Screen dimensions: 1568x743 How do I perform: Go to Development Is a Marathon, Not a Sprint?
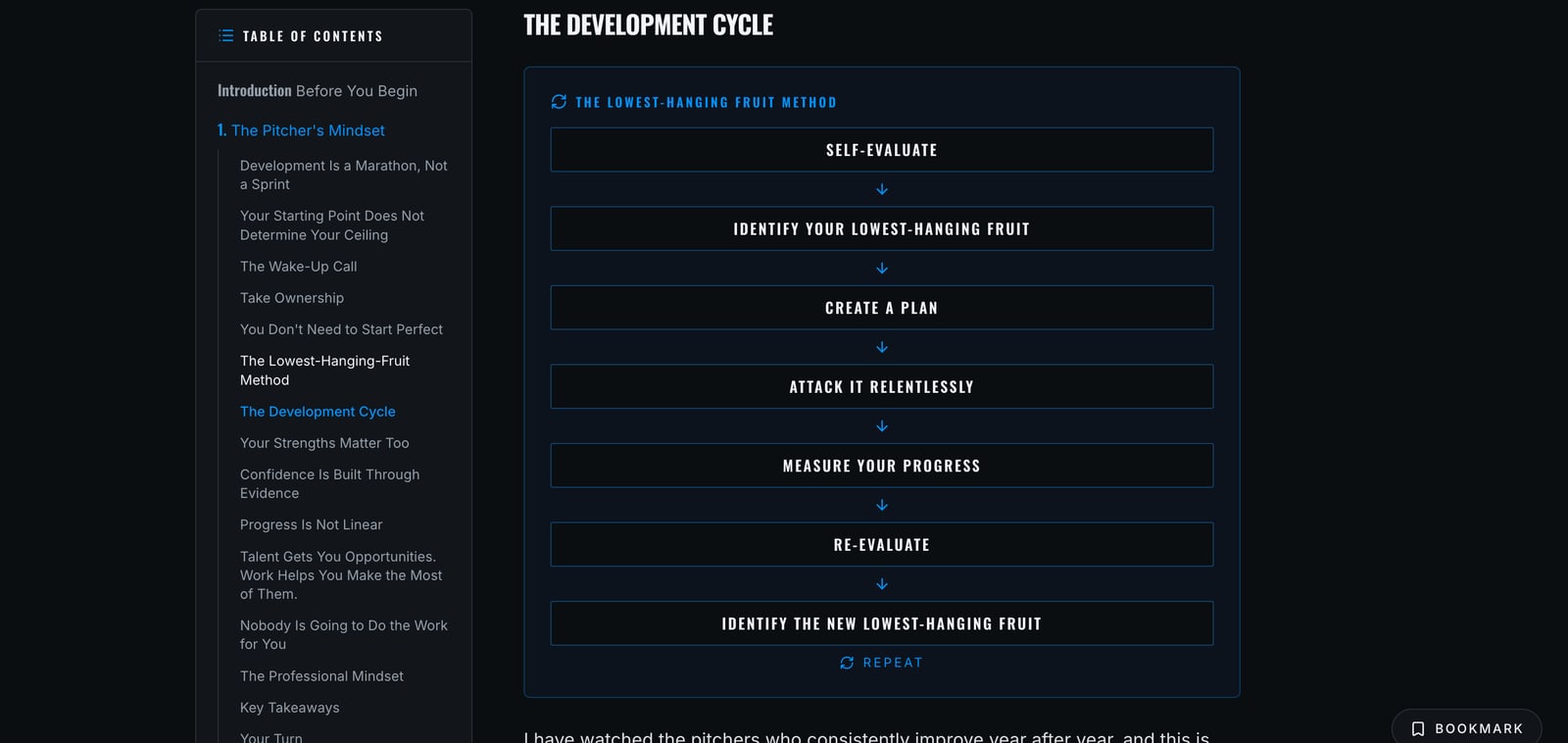pos(344,175)
